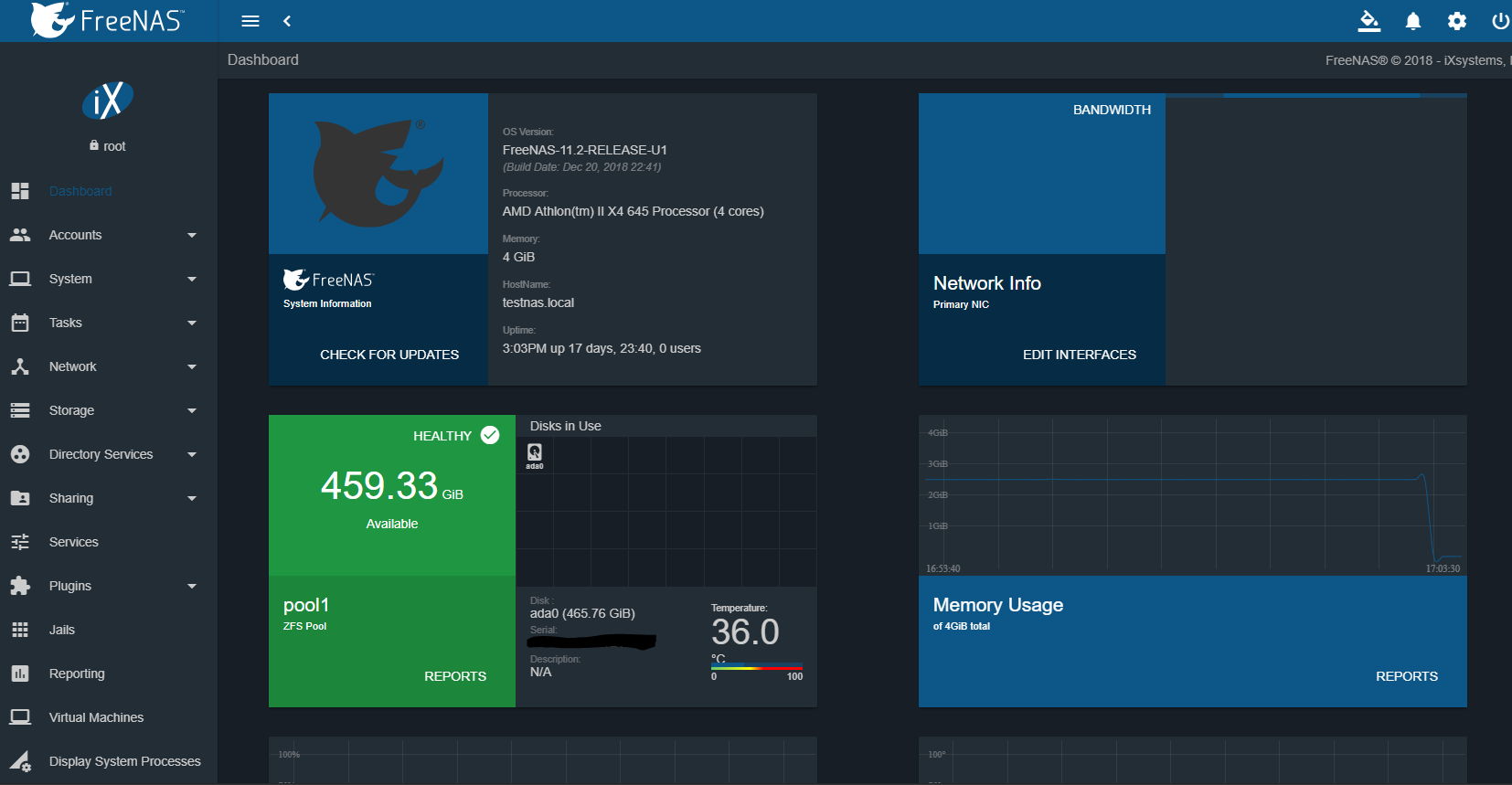Viewport: 1512px width, 785px height.
Task: Click the AMD Athlon processor text
Action: coord(634,211)
